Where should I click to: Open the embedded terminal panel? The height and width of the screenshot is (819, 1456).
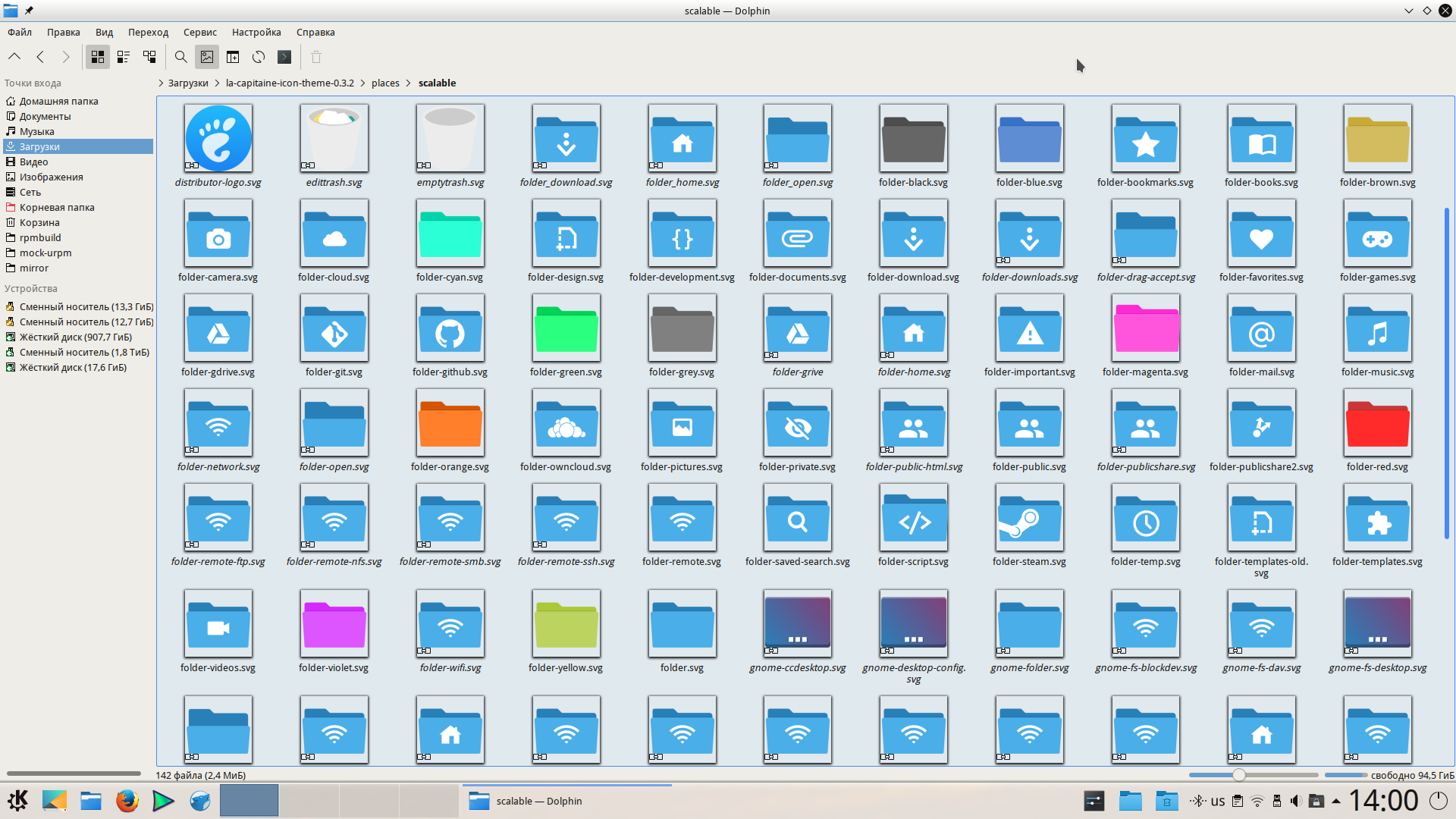coord(284,57)
